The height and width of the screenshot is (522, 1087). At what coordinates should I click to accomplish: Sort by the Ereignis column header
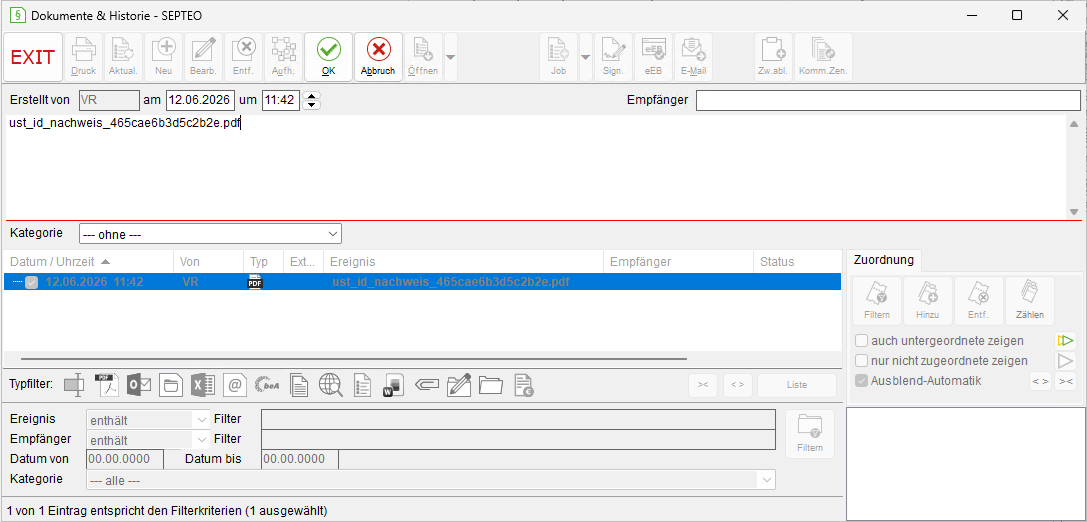pos(463,261)
